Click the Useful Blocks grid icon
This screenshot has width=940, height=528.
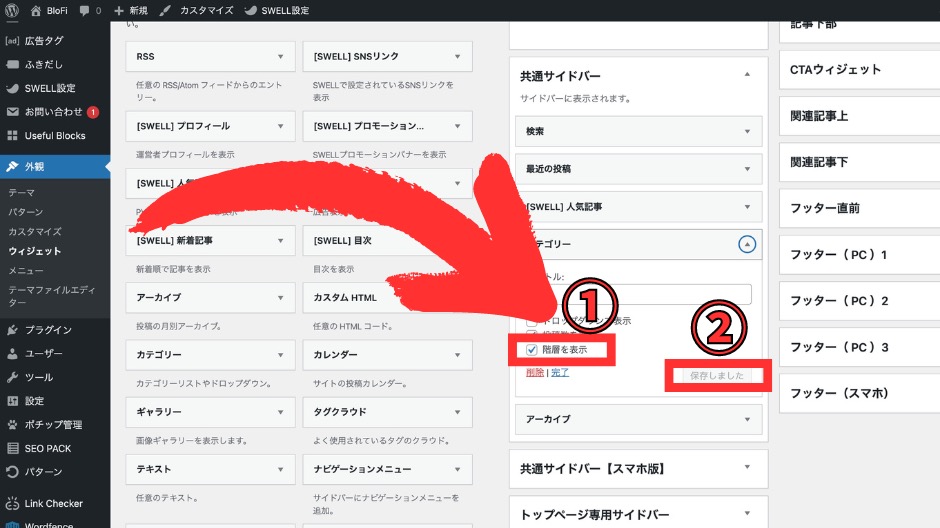pyautogui.click(x=12, y=135)
